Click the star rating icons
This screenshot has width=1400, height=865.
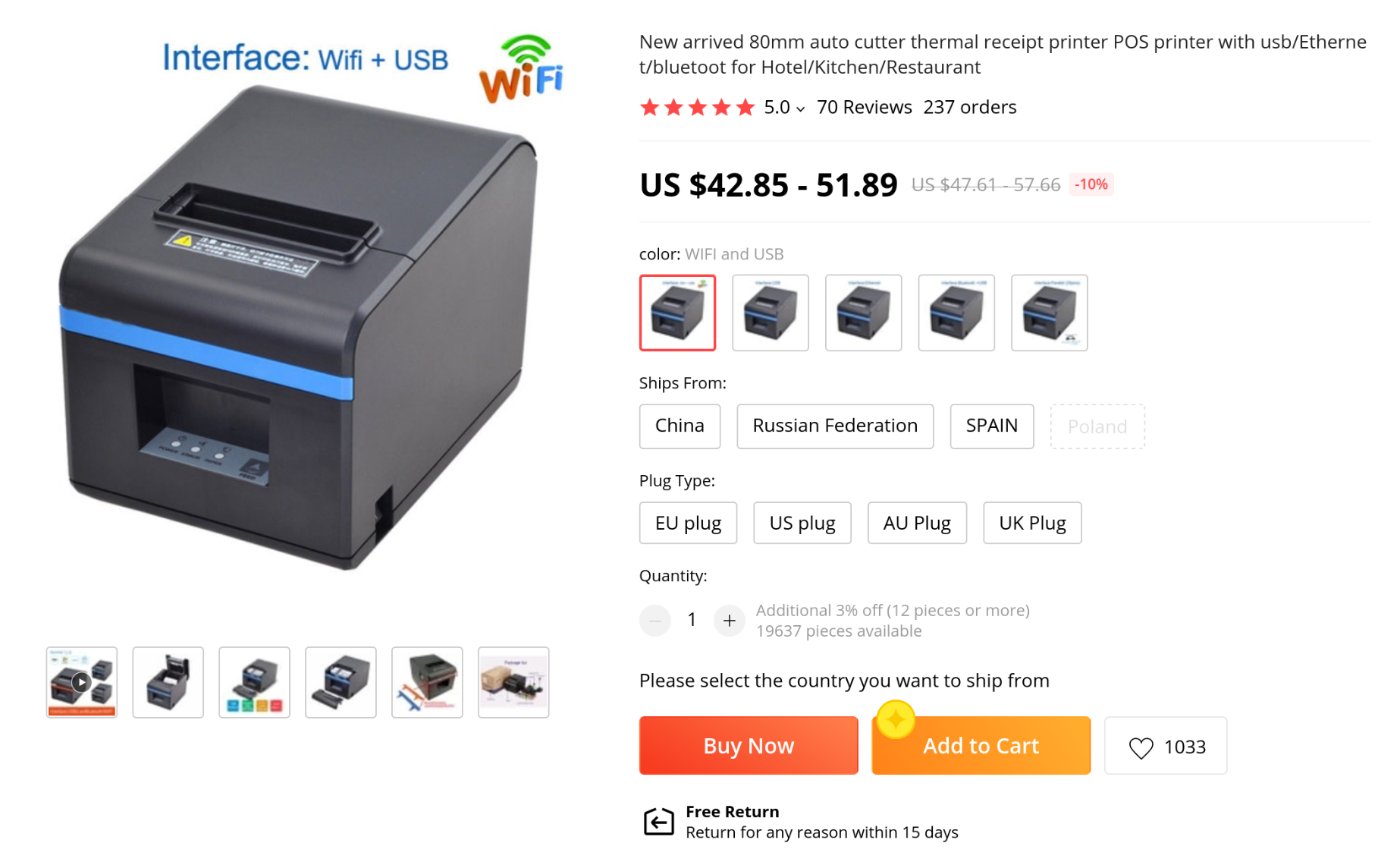point(697,107)
